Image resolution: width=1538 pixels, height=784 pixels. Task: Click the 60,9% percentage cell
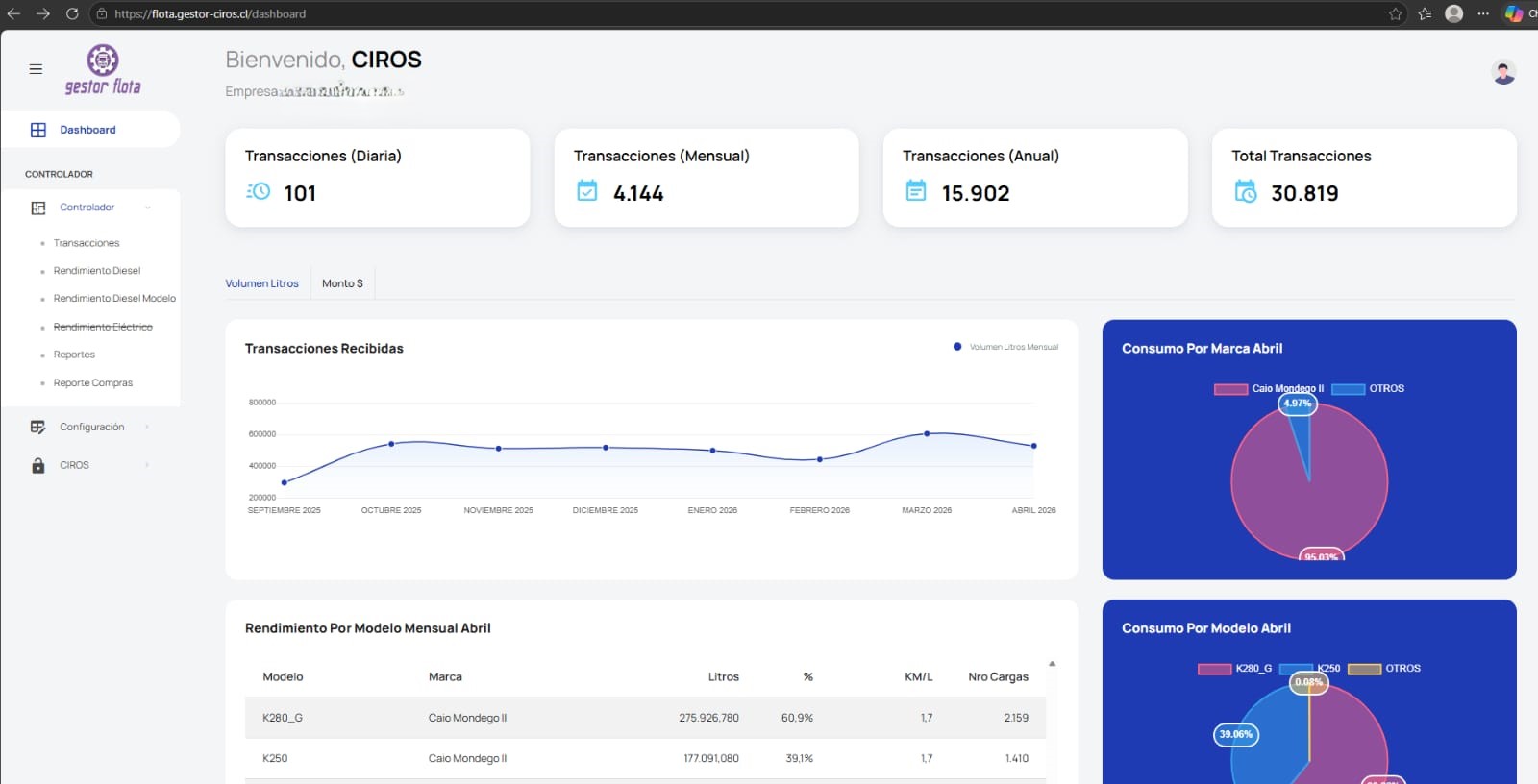797,718
